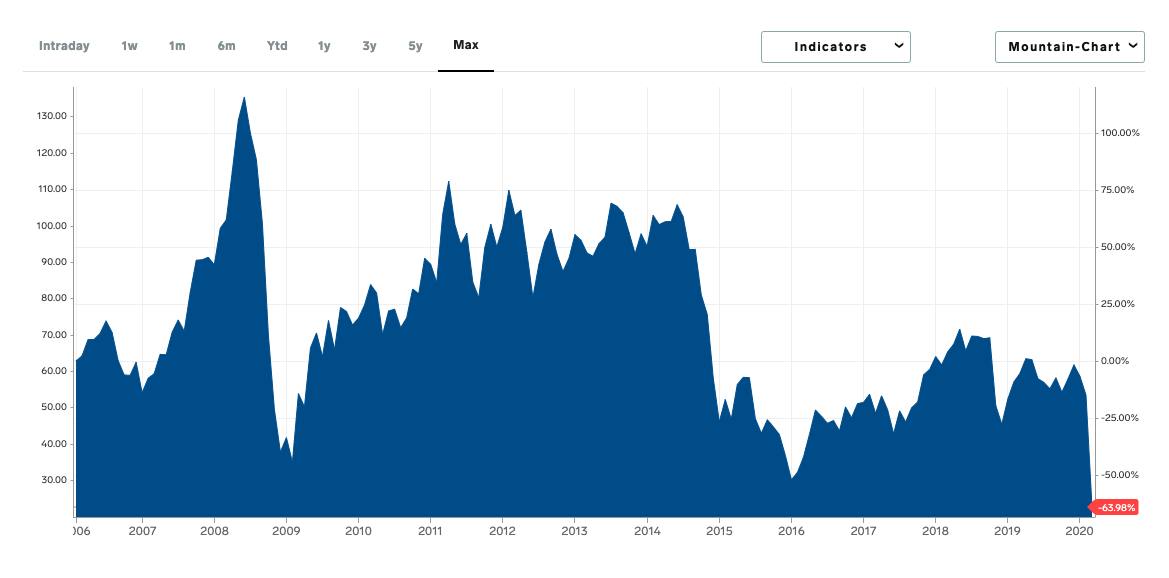Pick the 5y time range
1169x578 pixels.
[x=415, y=46]
